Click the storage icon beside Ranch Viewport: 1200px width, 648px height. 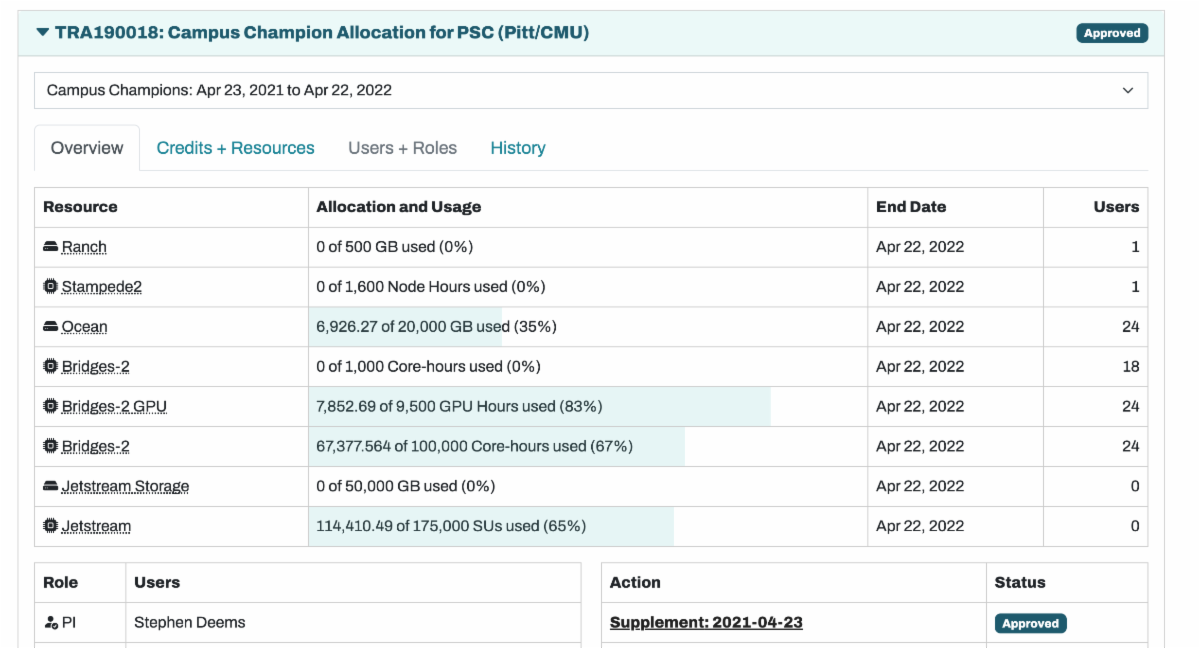click(x=51, y=247)
